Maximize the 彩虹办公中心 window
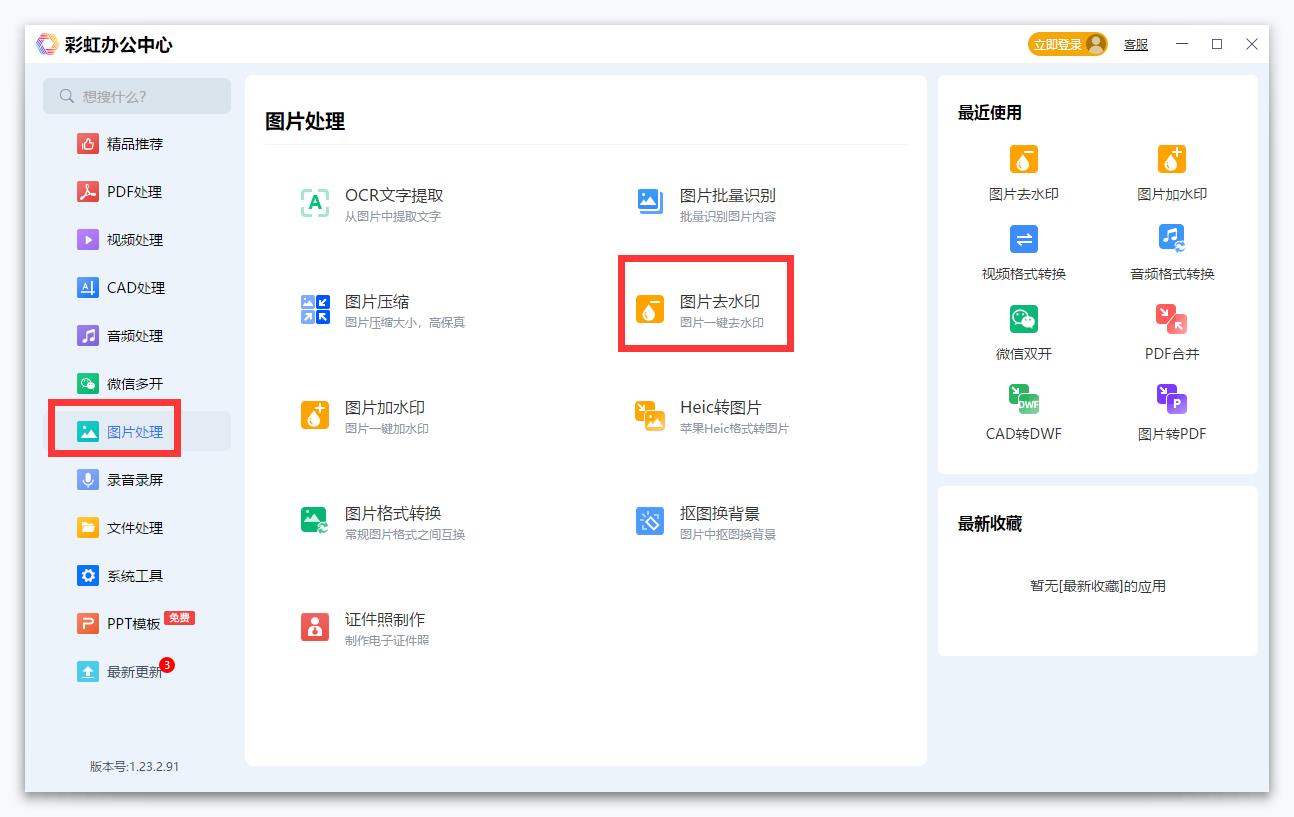1294x817 pixels. (x=1217, y=44)
